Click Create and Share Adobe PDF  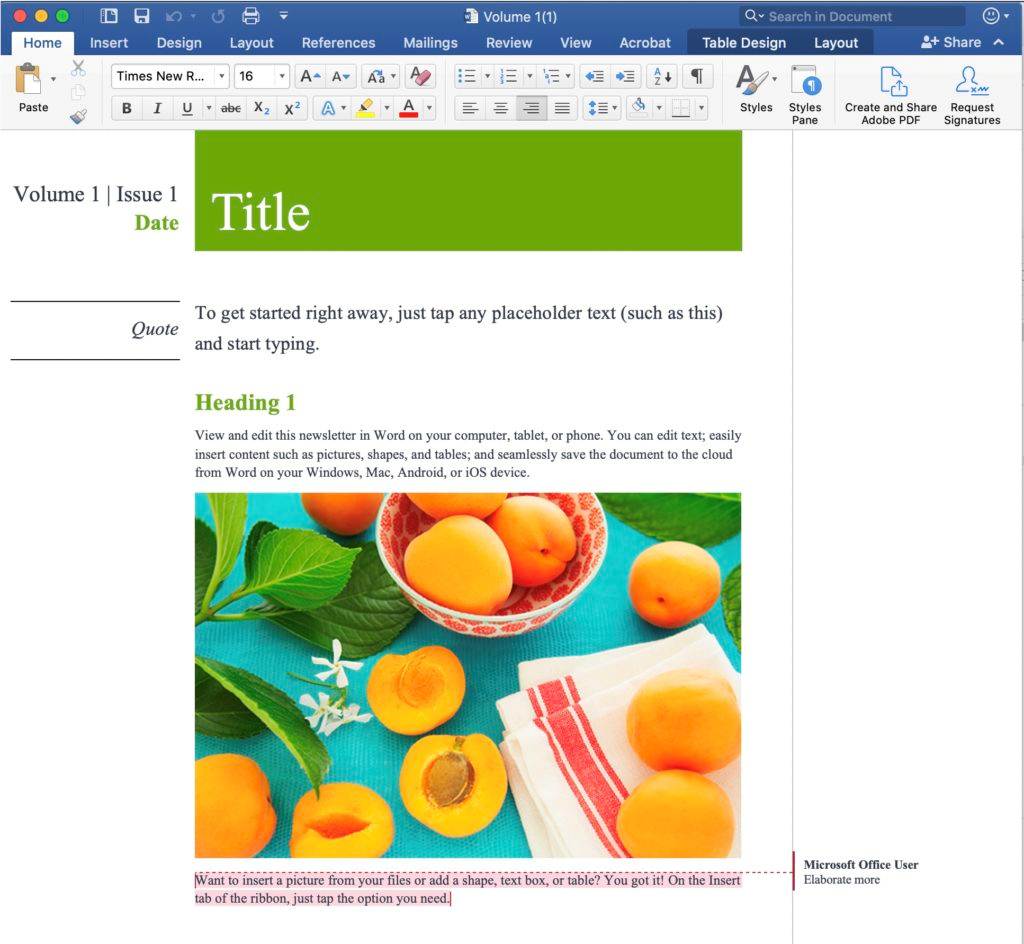click(890, 94)
